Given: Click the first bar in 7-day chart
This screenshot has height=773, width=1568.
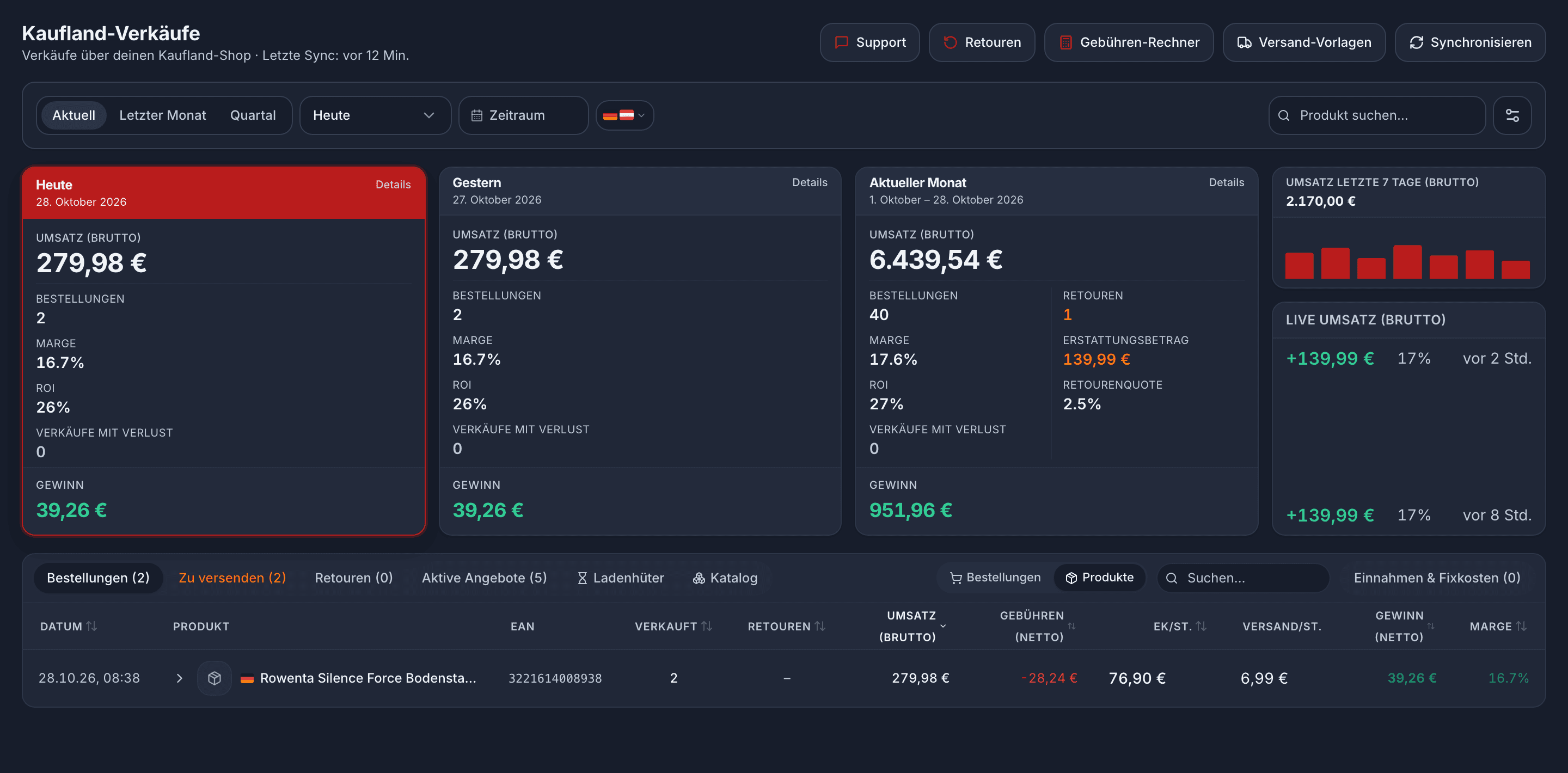Looking at the screenshot, I should 1299,265.
